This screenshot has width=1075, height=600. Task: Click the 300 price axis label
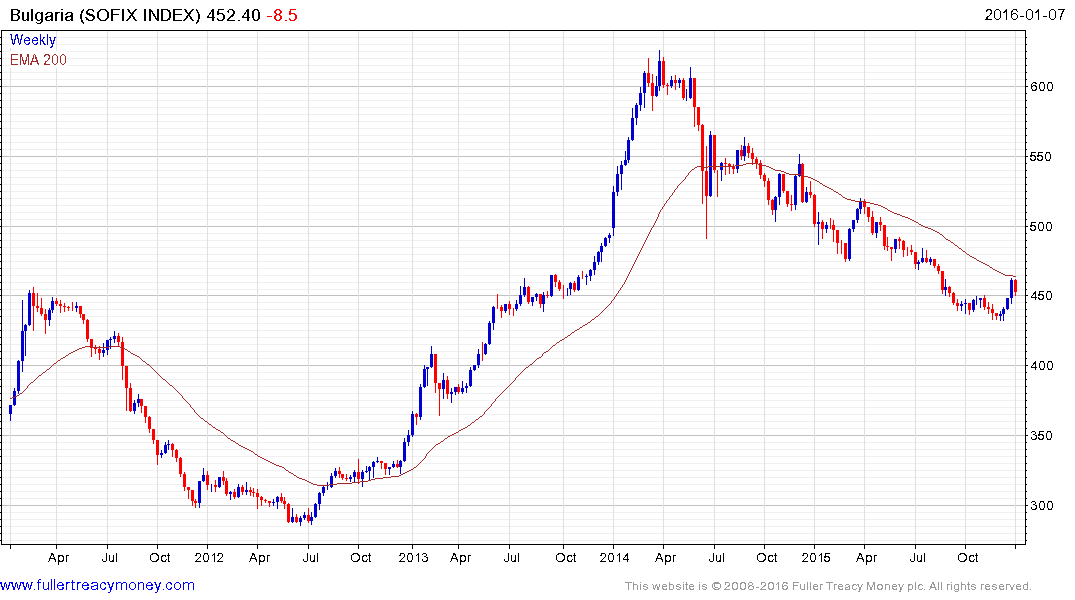[1041, 505]
